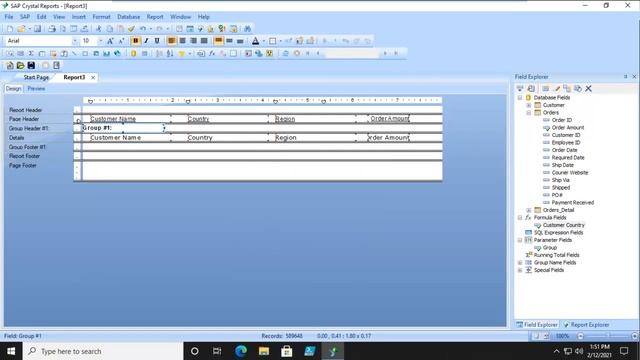Click the Undo arrow icon
Viewport: 640px width, 360px height.
143,29
